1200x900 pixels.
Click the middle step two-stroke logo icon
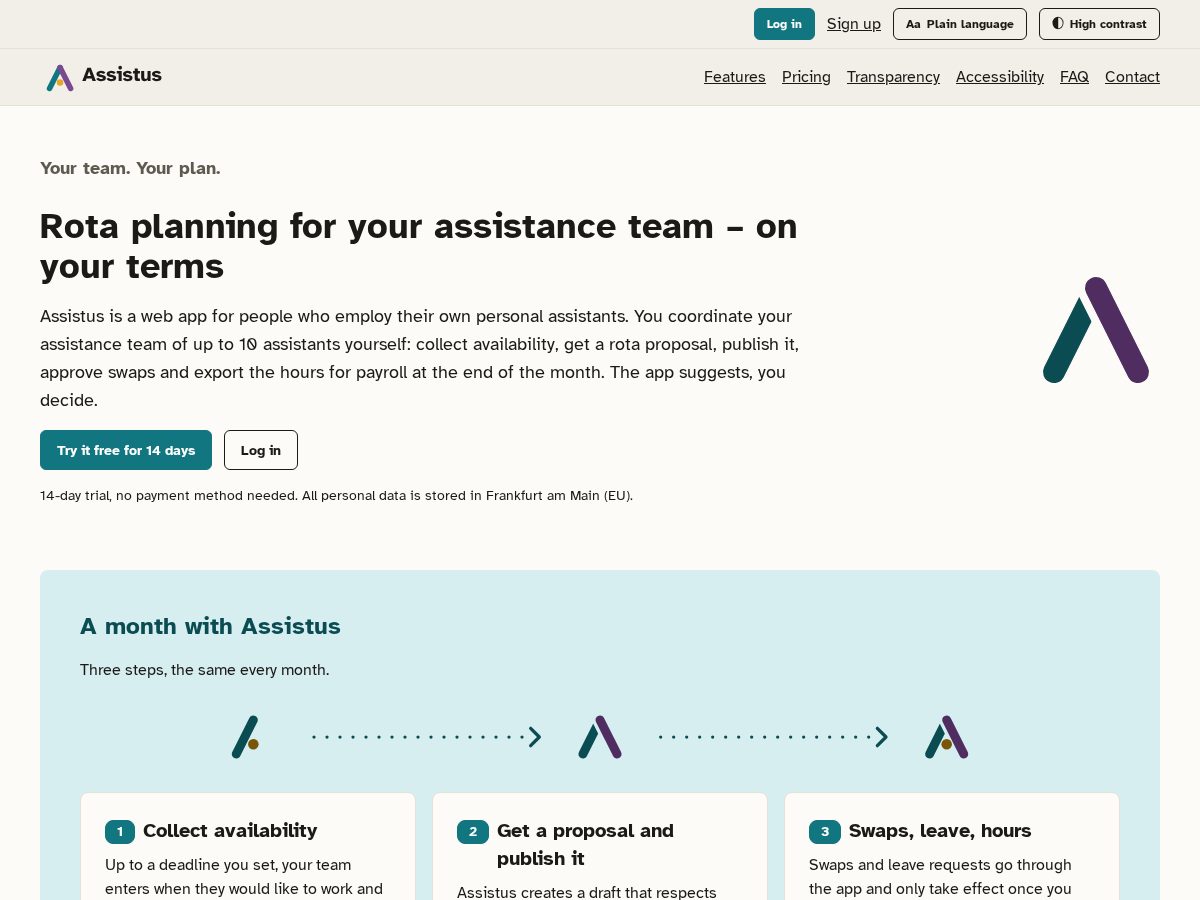click(x=600, y=737)
